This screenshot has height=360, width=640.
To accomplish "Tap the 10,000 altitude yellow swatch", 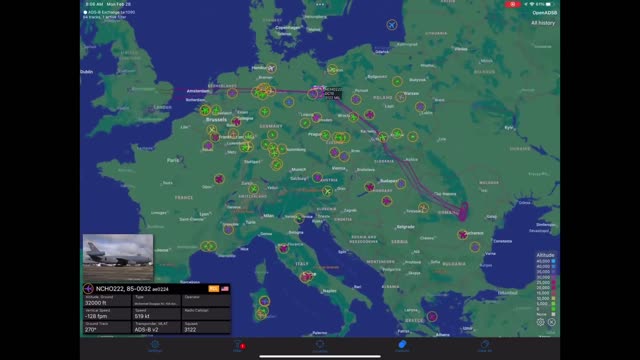I will [x=553, y=298].
